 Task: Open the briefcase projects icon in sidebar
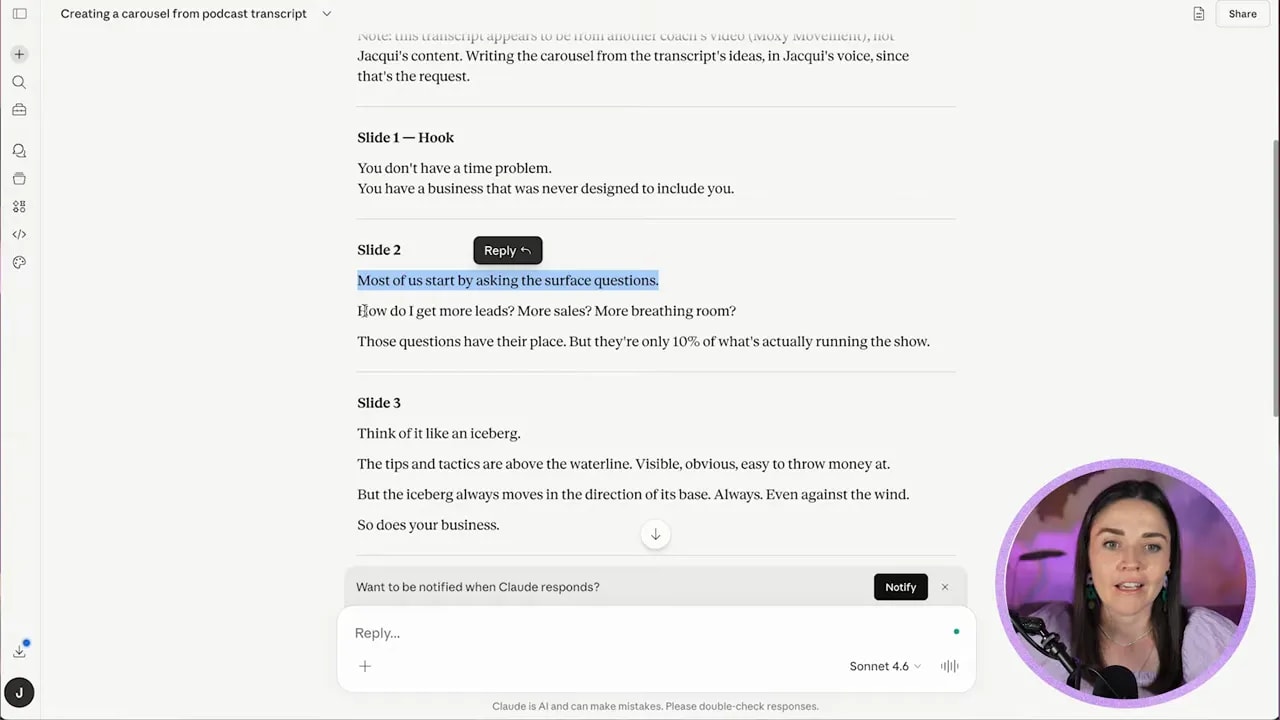(19, 110)
